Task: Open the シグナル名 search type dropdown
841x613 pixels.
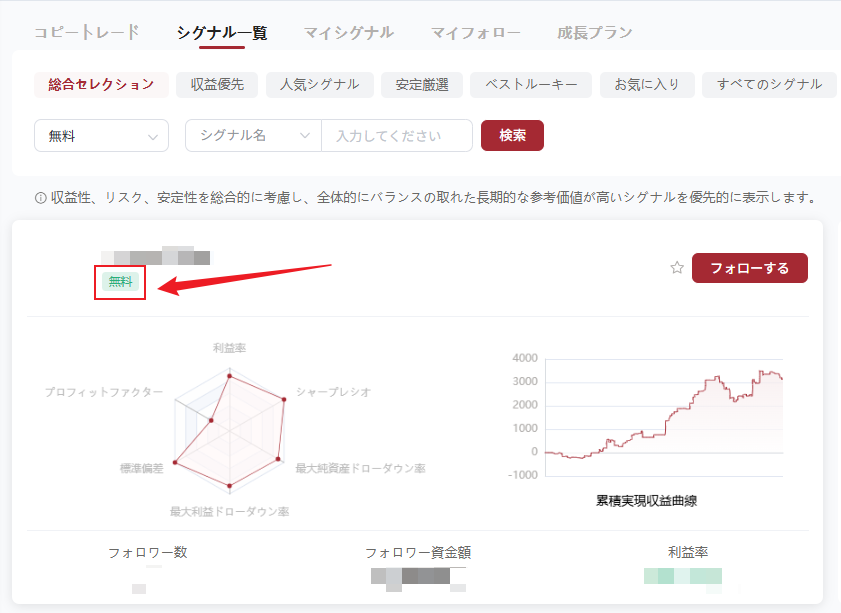Action: click(x=253, y=136)
